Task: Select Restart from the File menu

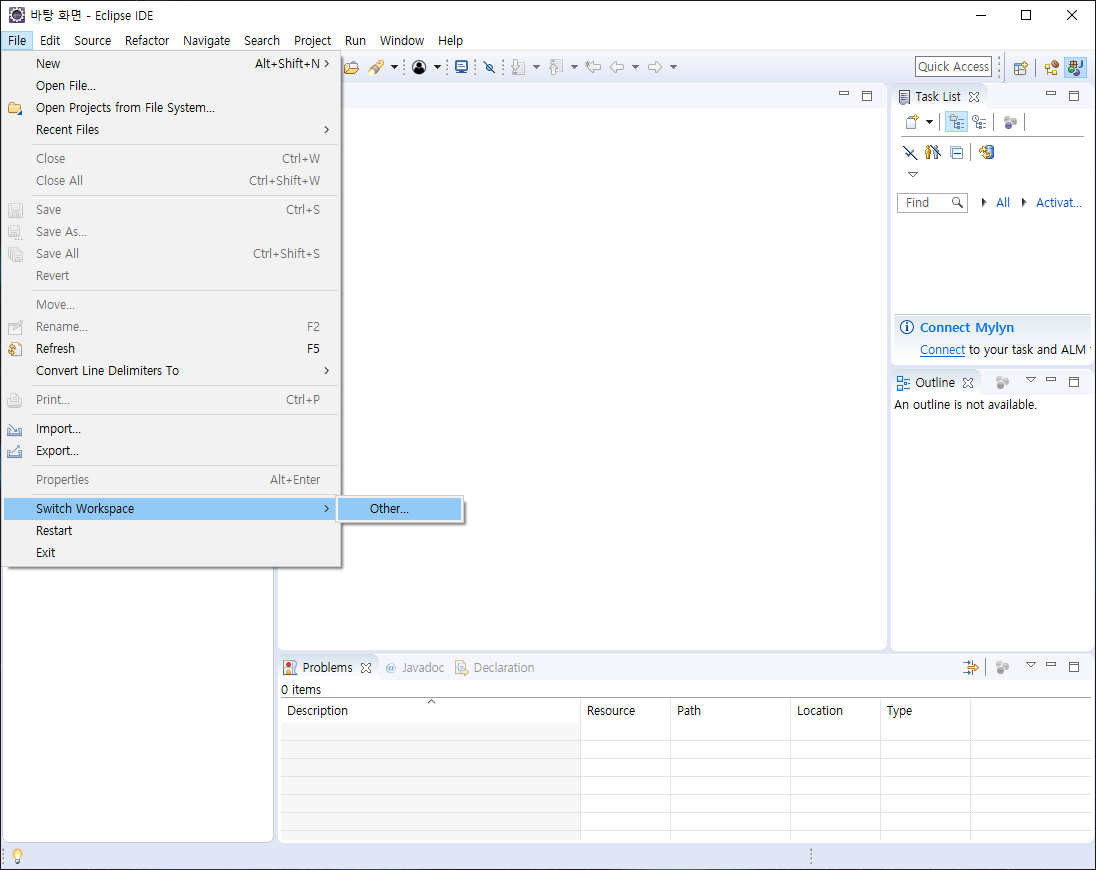Action: 171,531
